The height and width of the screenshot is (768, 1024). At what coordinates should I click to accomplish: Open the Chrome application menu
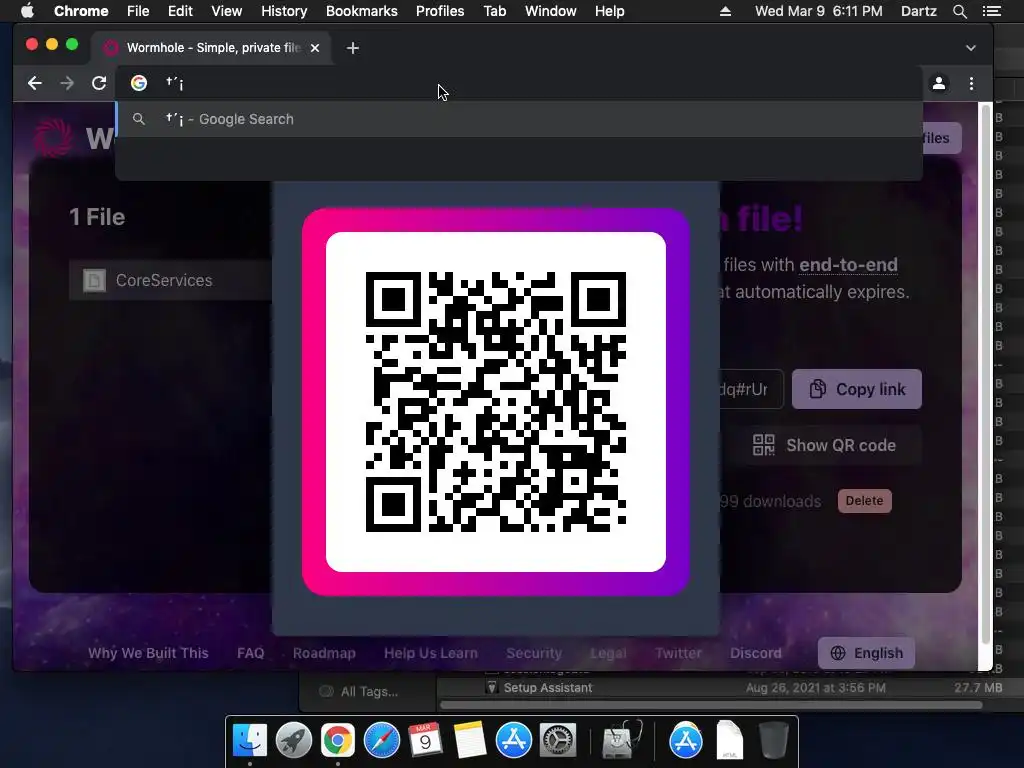tap(81, 11)
